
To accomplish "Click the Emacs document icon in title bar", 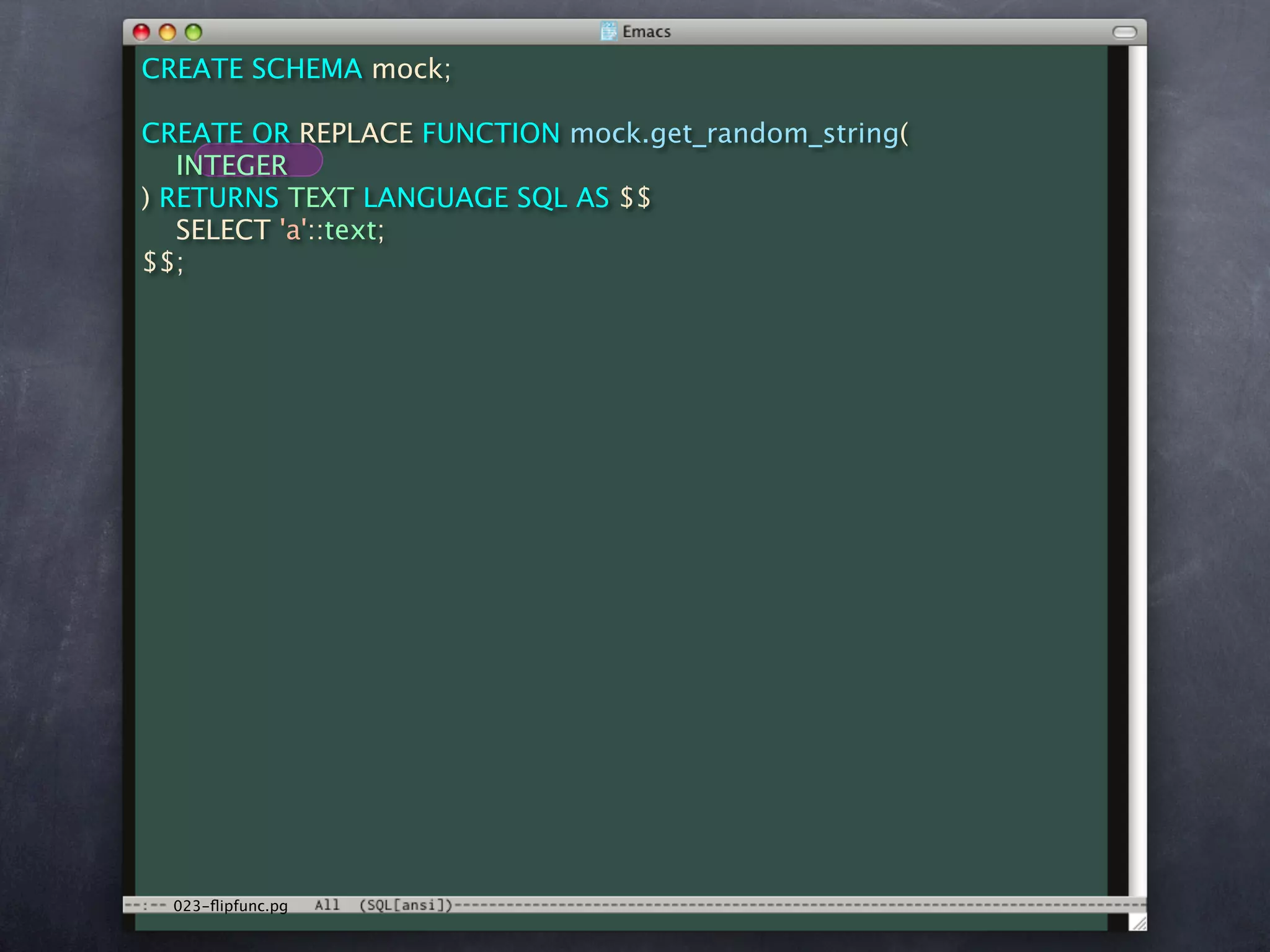I will (x=609, y=31).
